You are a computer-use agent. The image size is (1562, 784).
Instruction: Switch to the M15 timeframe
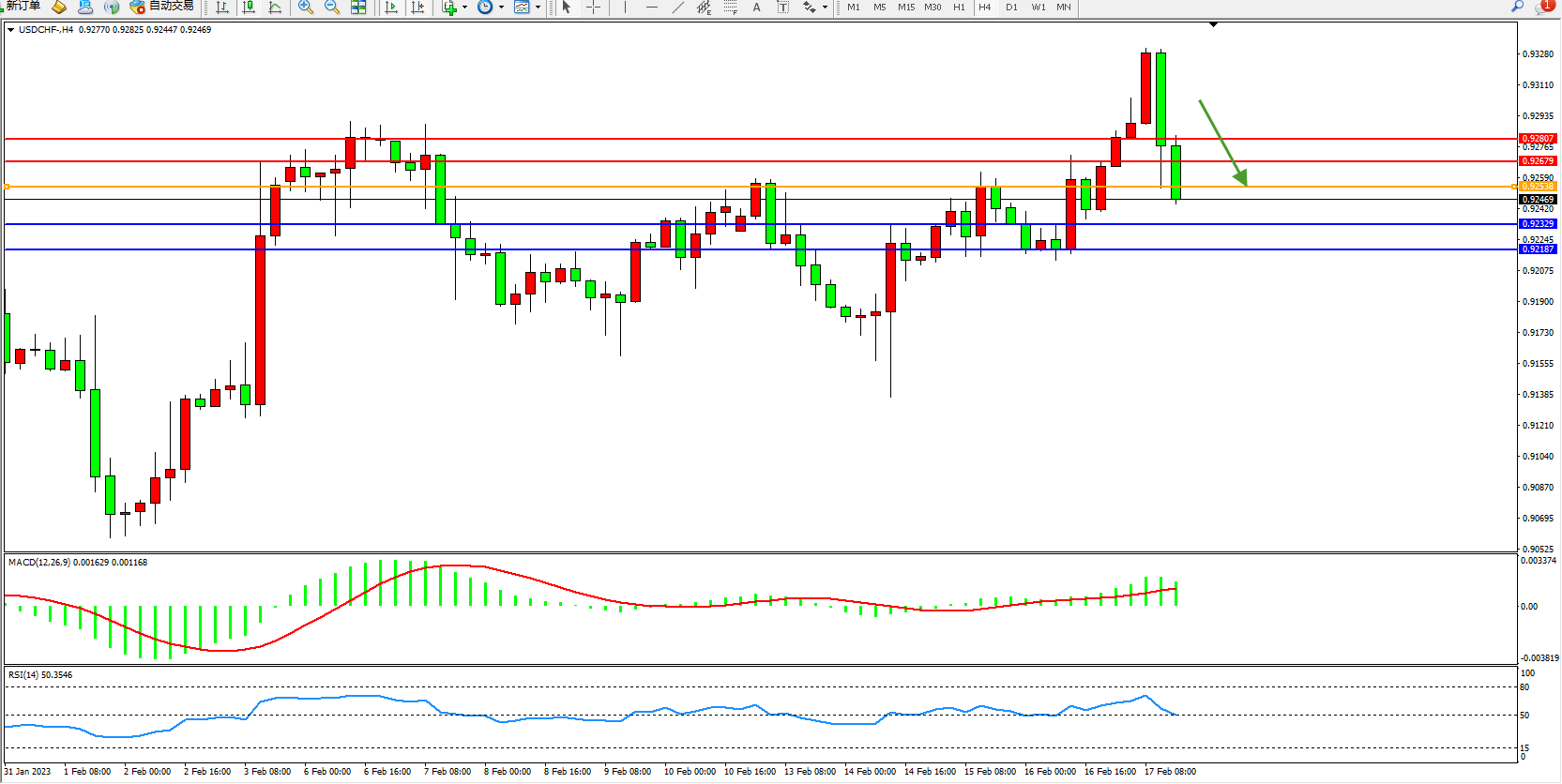tap(905, 7)
